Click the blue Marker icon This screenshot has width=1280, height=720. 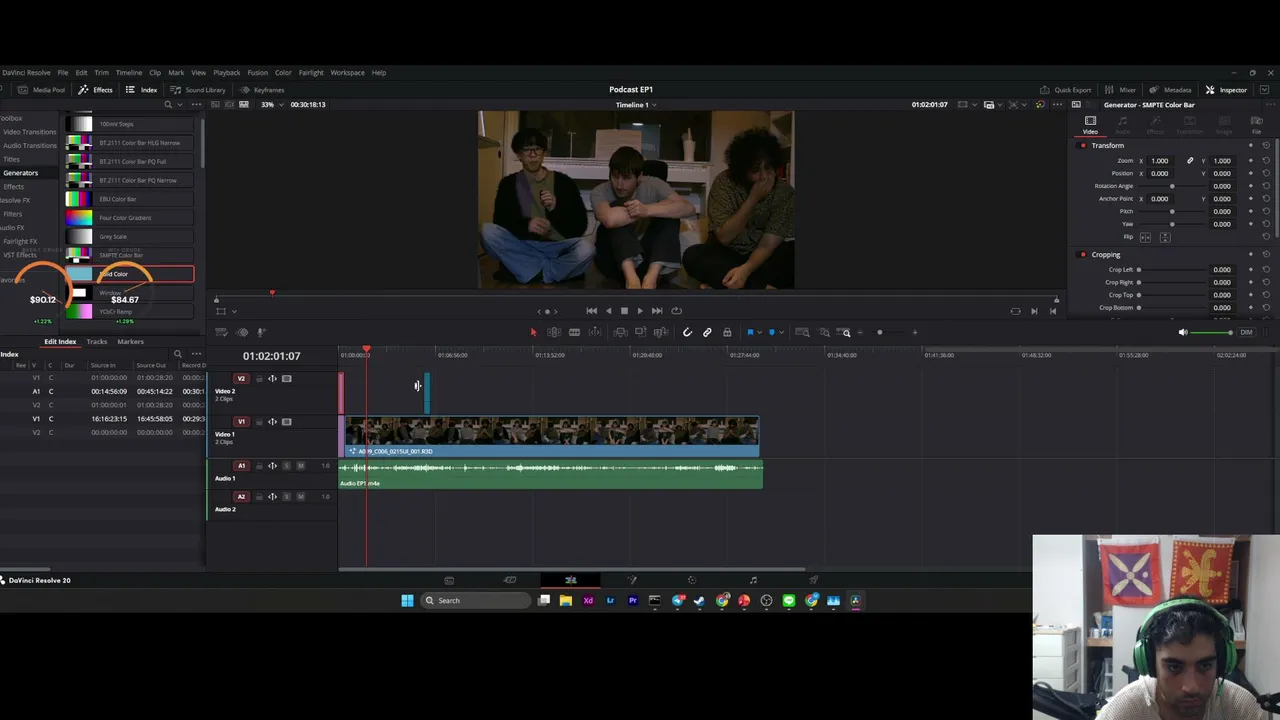771,332
